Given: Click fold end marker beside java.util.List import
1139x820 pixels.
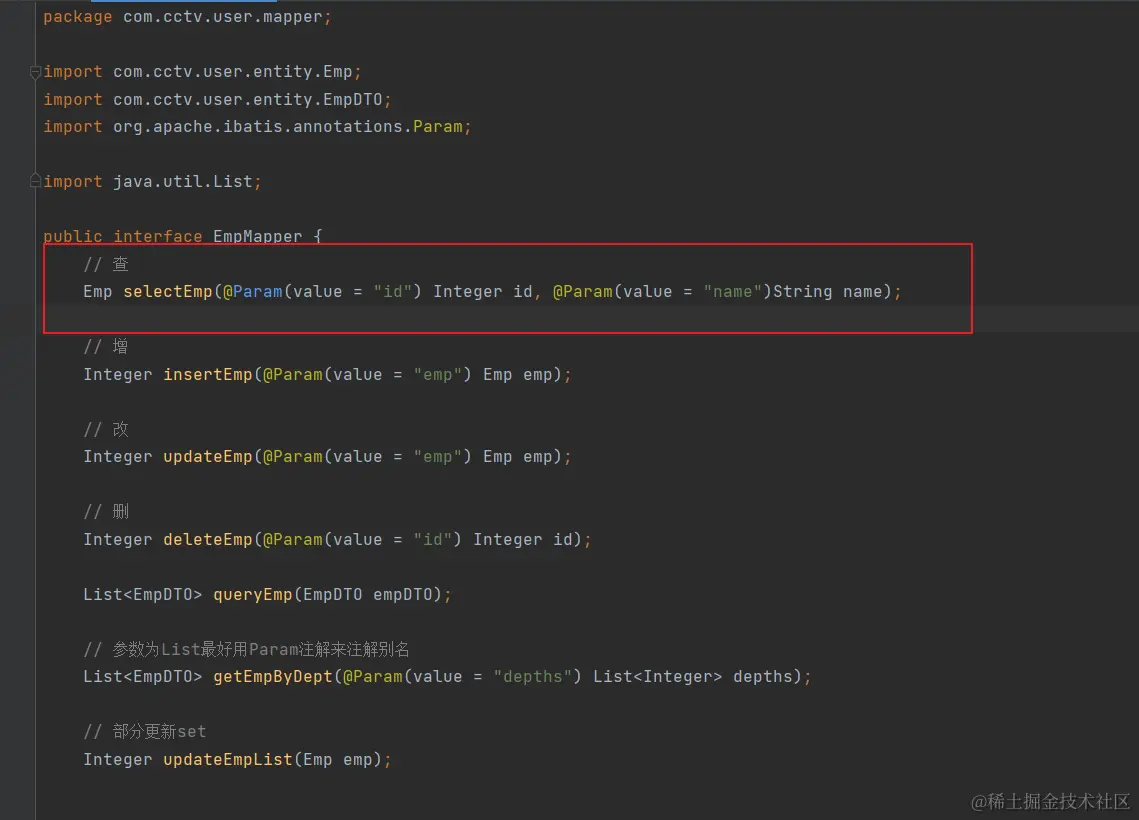Looking at the screenshot, I should point(34,181).
